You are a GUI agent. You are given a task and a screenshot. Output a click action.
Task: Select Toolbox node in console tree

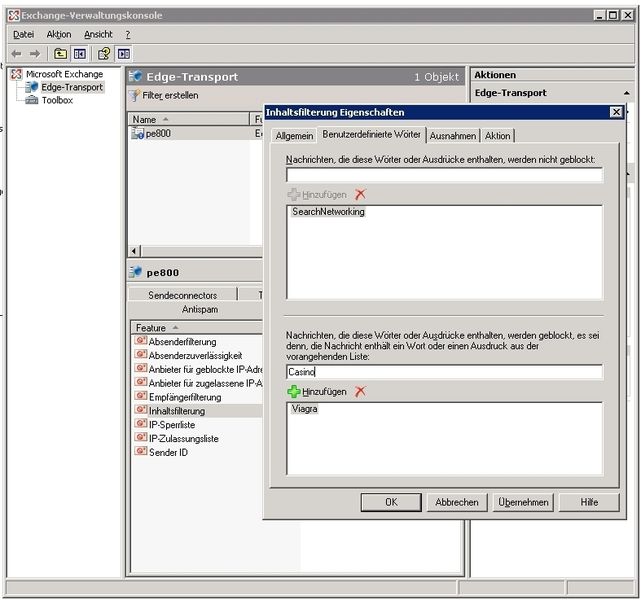56,100
